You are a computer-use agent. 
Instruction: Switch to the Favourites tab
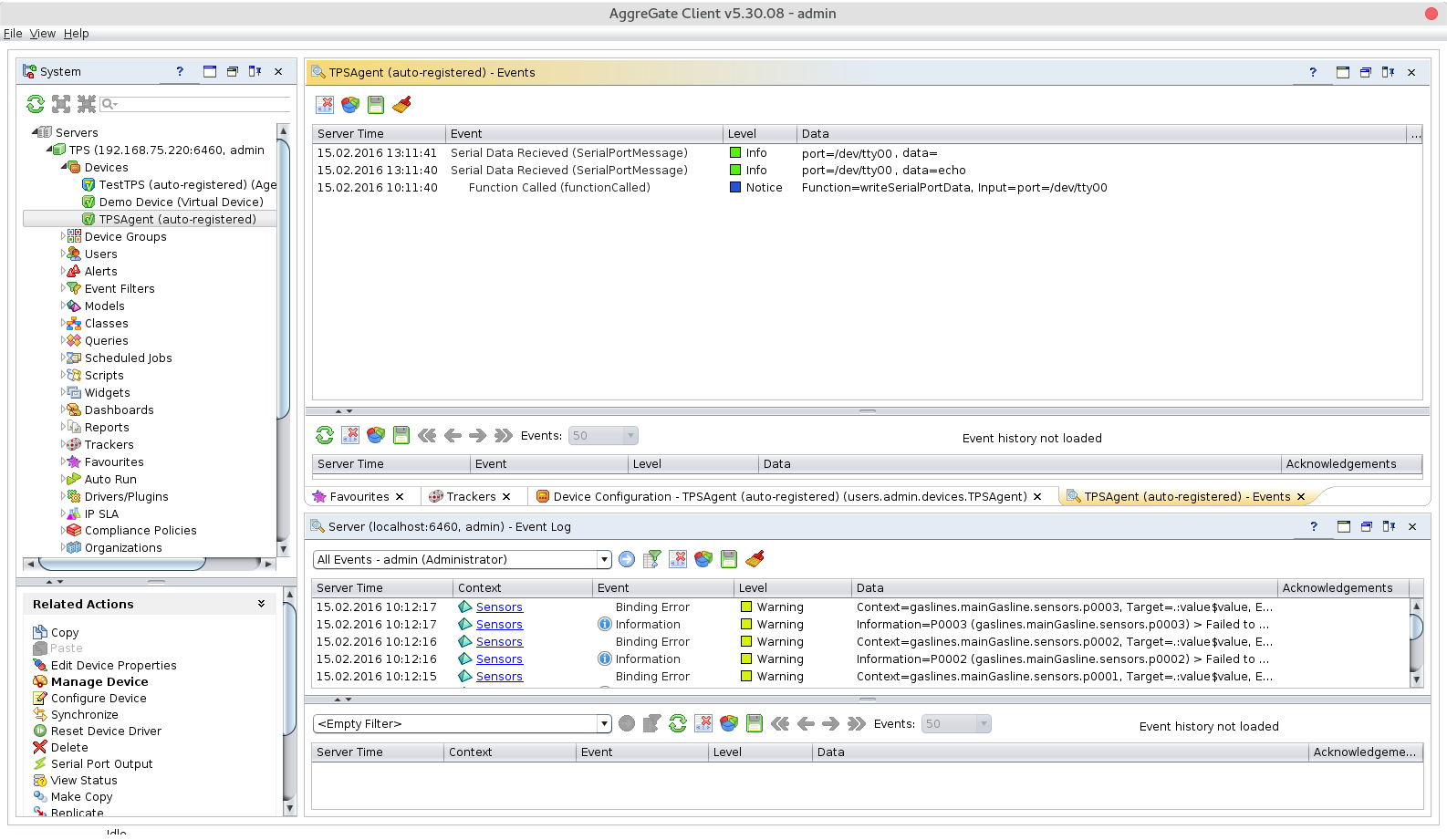pyautogui.click(x=359, y=496)
